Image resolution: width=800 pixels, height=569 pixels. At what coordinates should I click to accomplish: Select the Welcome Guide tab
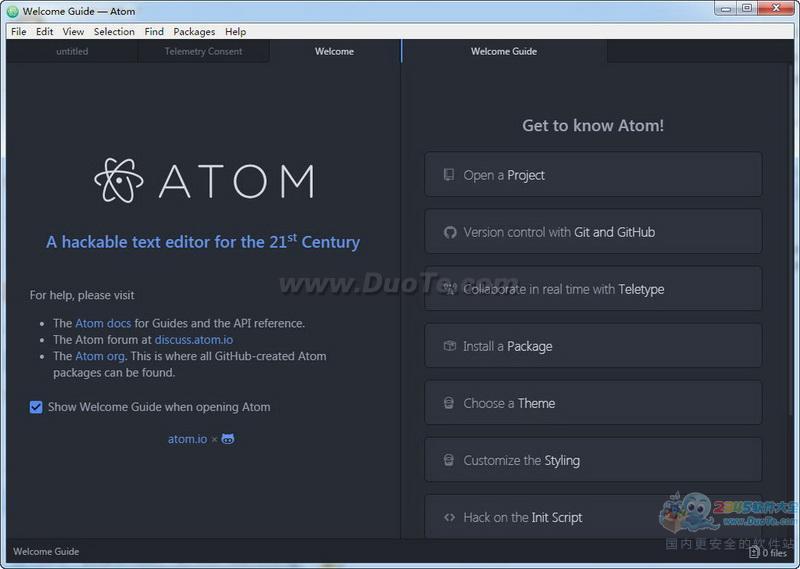point(504,52)
